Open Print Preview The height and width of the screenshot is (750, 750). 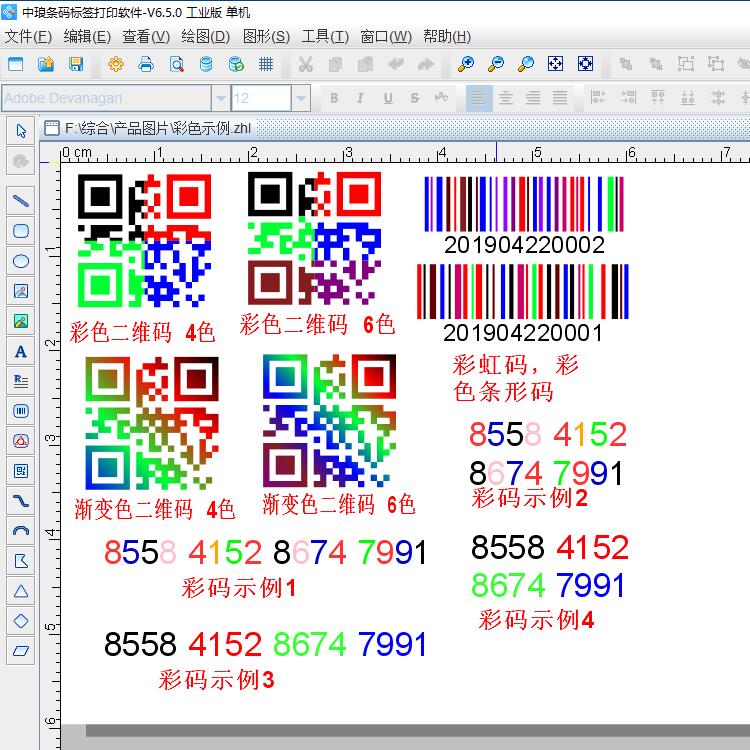click(176, 64)
